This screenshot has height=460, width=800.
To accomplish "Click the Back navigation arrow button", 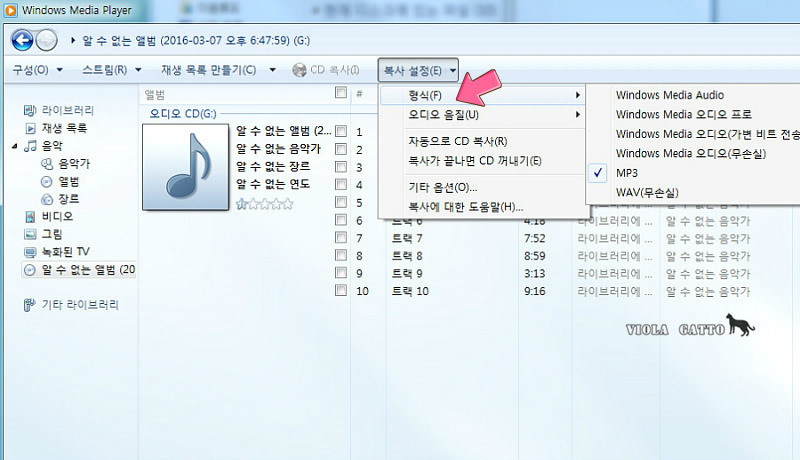I will point(22,40).
